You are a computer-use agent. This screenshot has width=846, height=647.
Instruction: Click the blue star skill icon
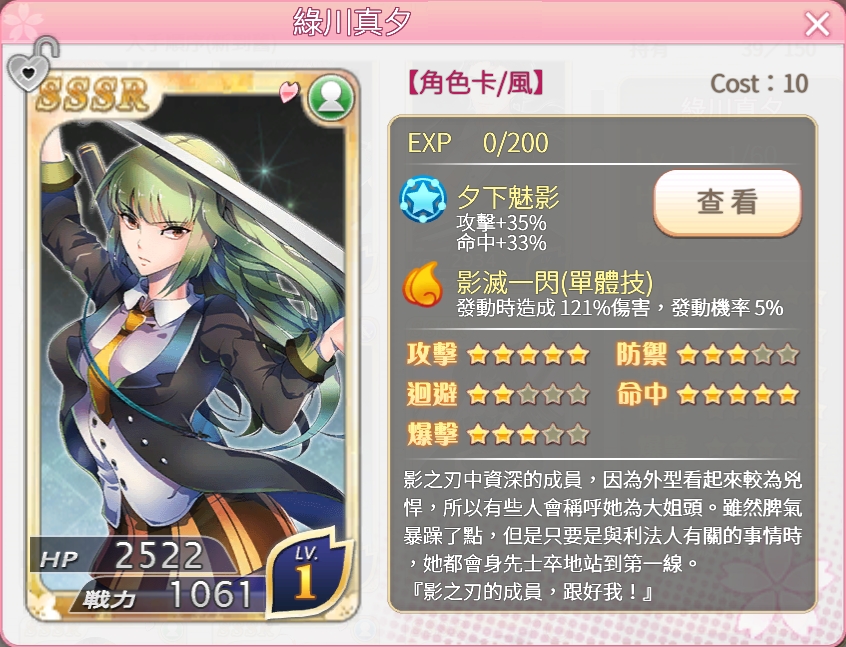point(423,199)
